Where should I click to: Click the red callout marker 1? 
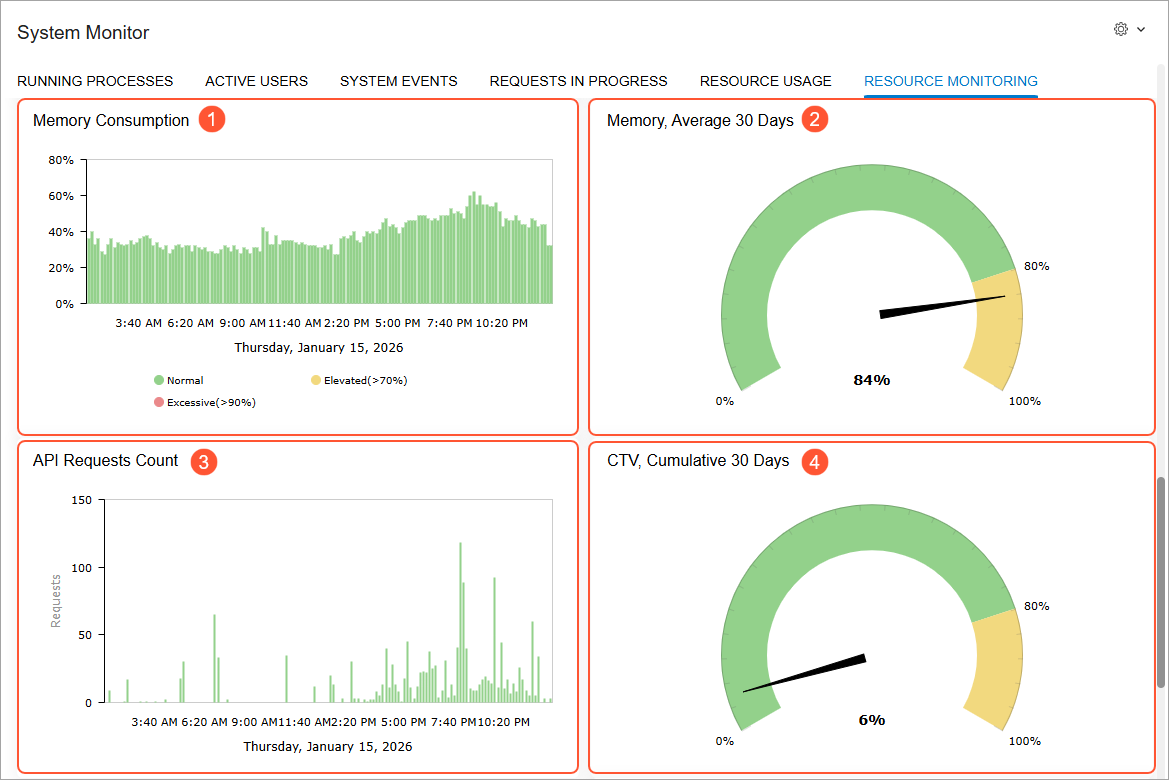(x=212, y=119)
